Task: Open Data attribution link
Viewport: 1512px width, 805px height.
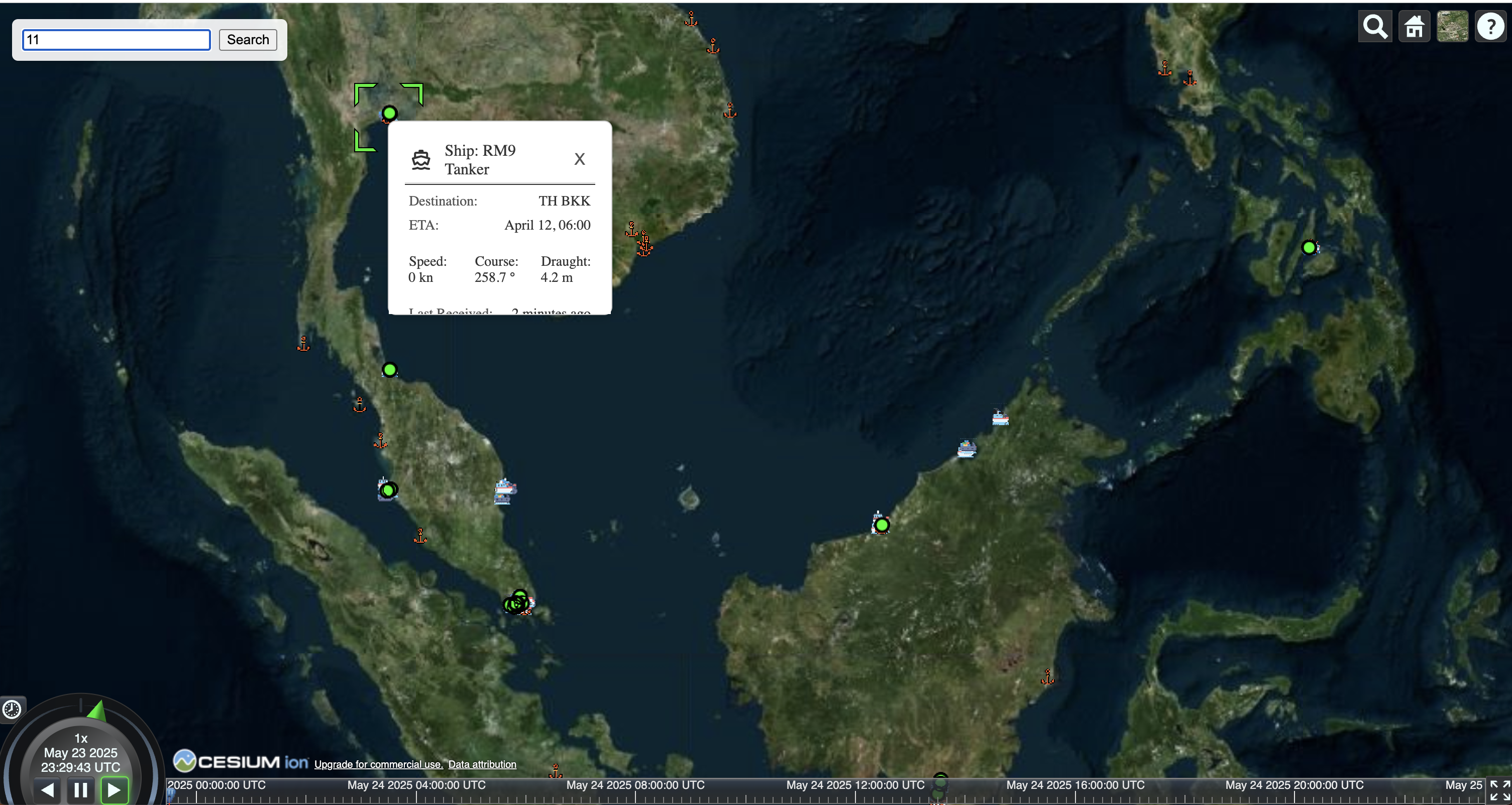Action: (x=482, y=764)
